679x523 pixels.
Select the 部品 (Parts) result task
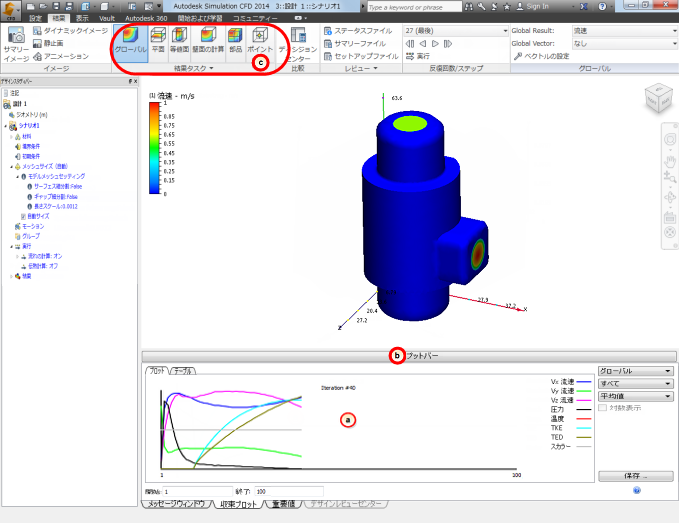[x=235, y=40]
